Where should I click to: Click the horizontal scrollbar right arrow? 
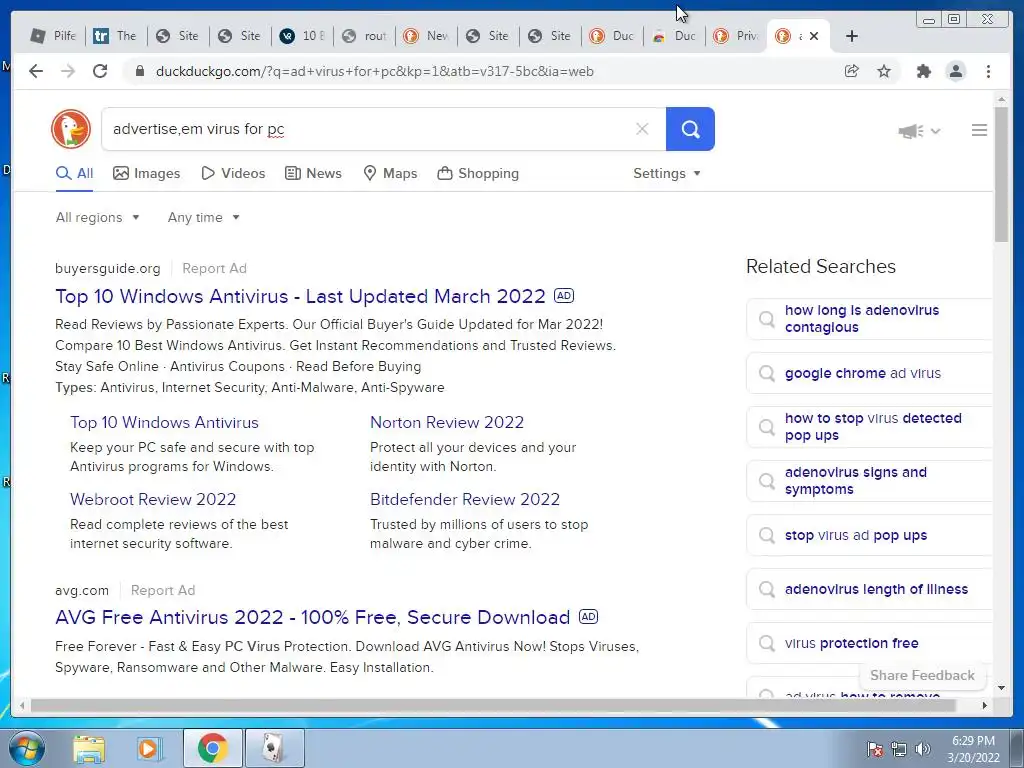pyautogui.click(x=985, y=705)
